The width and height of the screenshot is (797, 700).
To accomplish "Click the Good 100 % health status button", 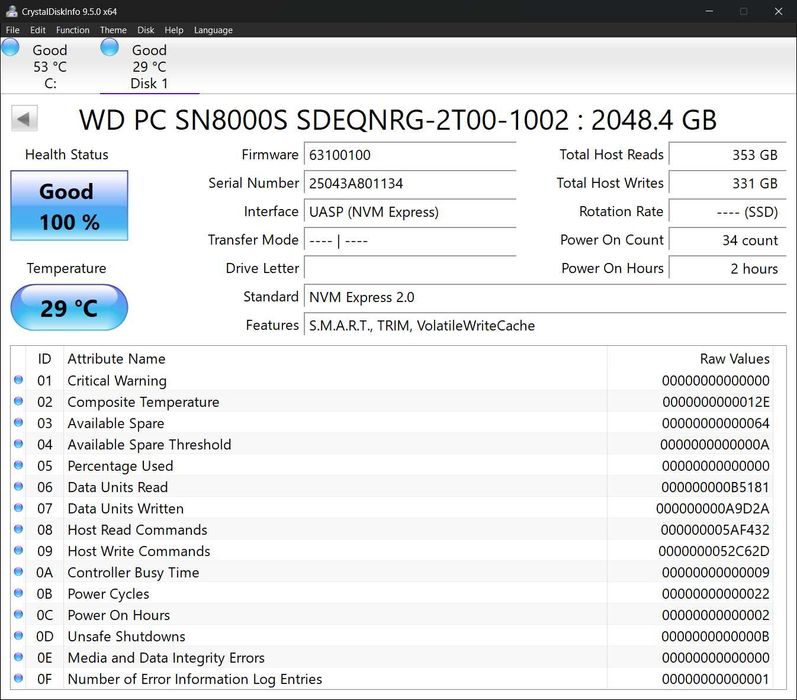I will tap(69, 205).
